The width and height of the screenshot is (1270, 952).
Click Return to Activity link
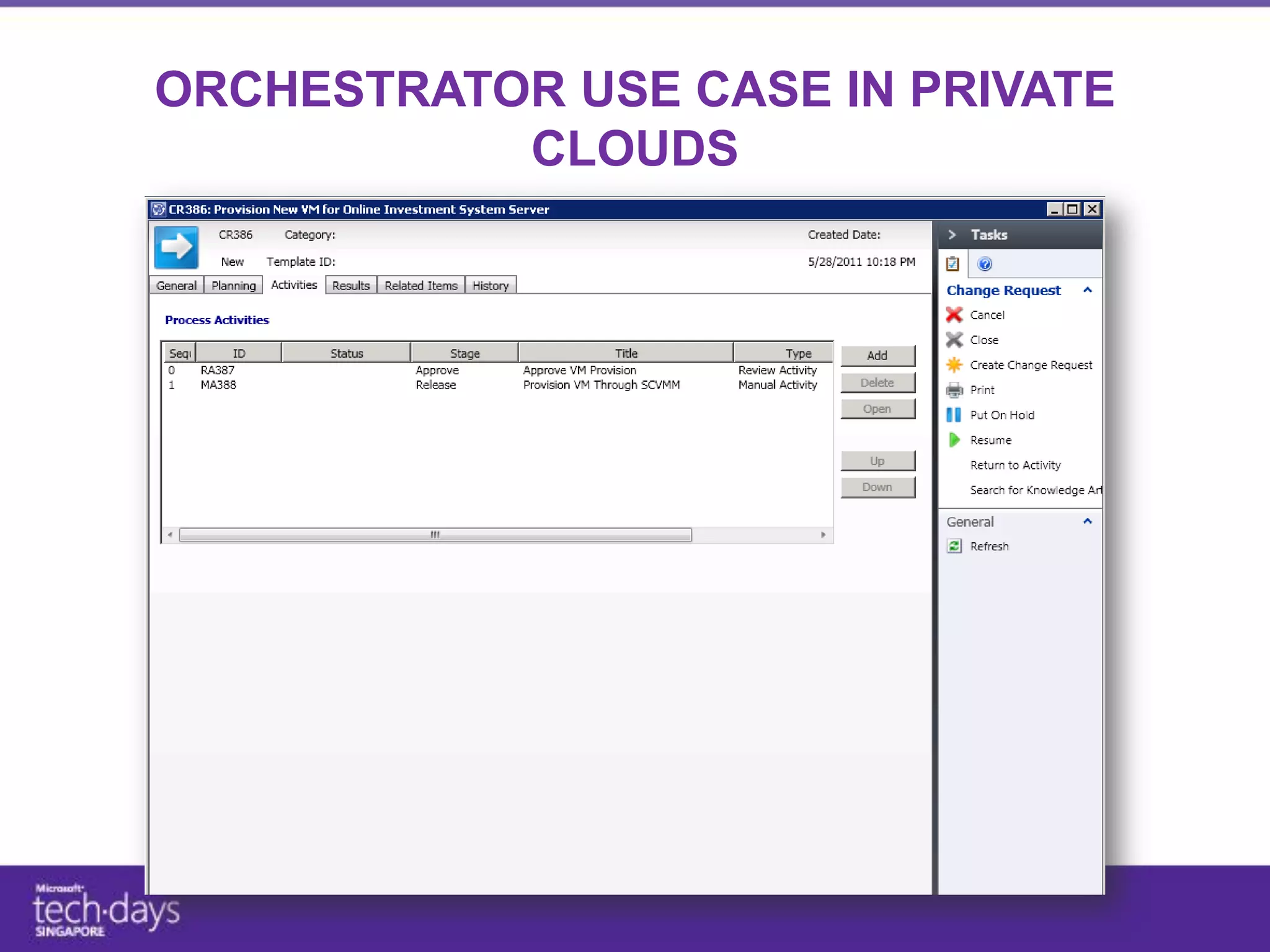click(x=1015, y=465)
